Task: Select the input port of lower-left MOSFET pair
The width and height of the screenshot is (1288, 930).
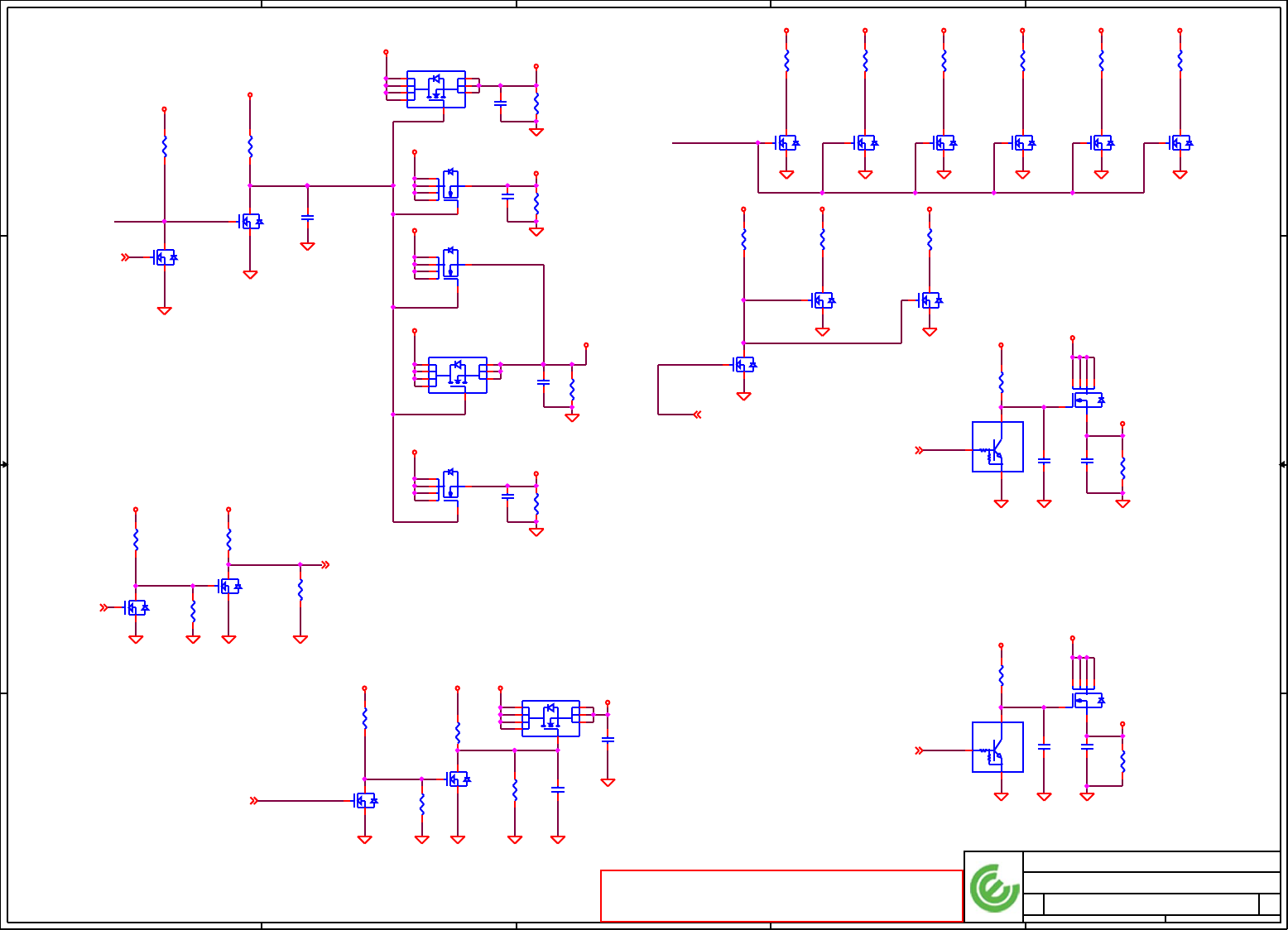Action: [103, 607]
